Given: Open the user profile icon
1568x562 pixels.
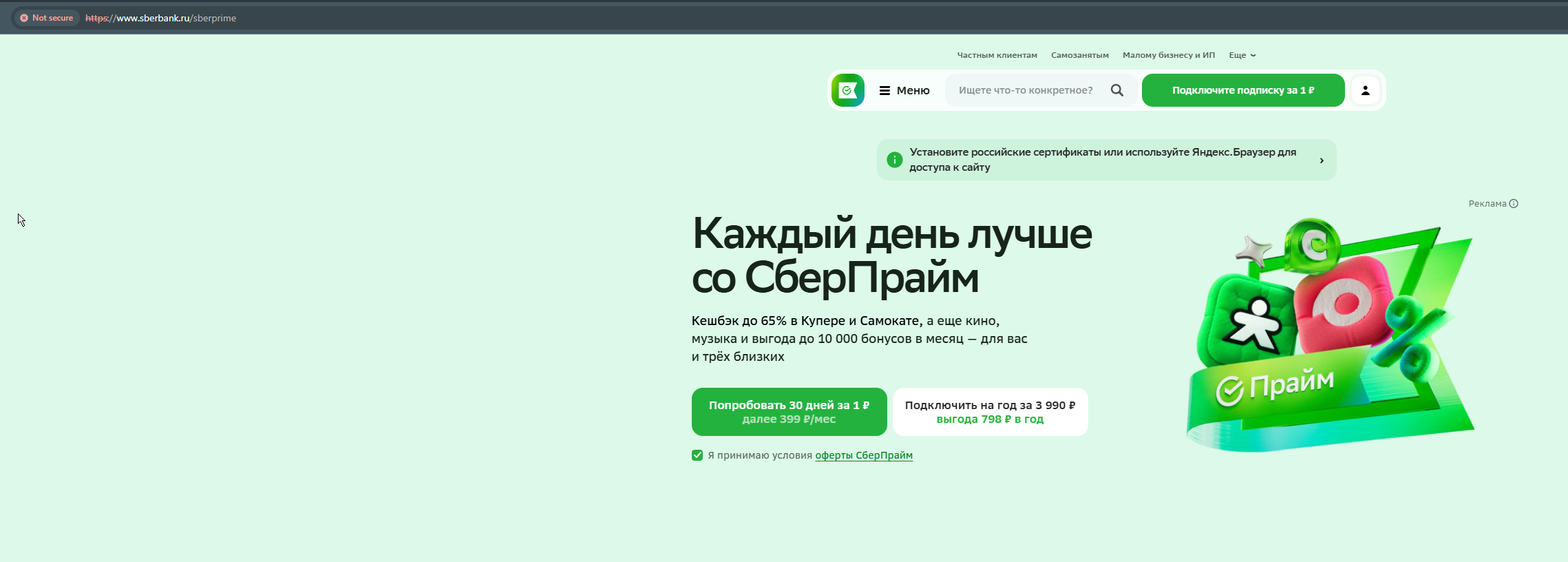Looking at the screenshot, I should point(1366,90).
